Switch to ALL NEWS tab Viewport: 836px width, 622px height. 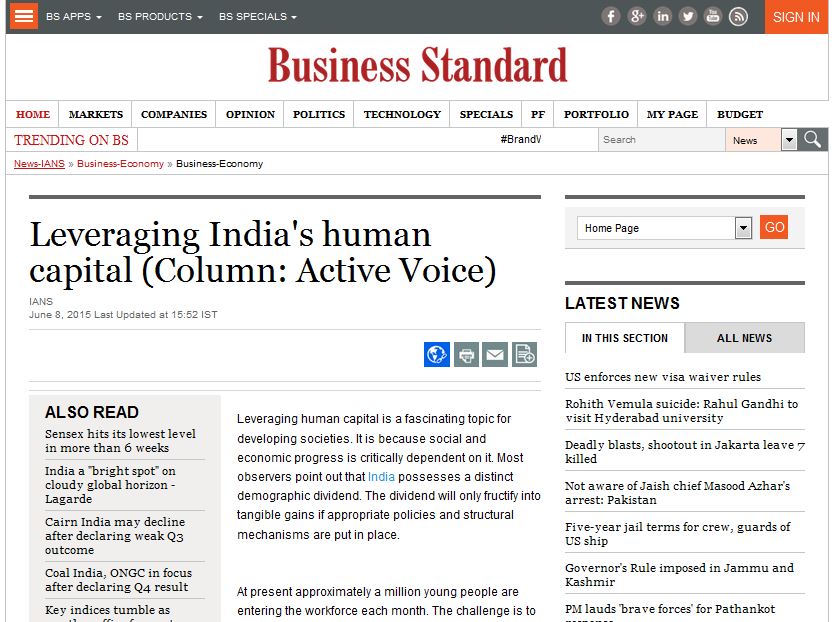pyautogui.click(x=744, y=338)
